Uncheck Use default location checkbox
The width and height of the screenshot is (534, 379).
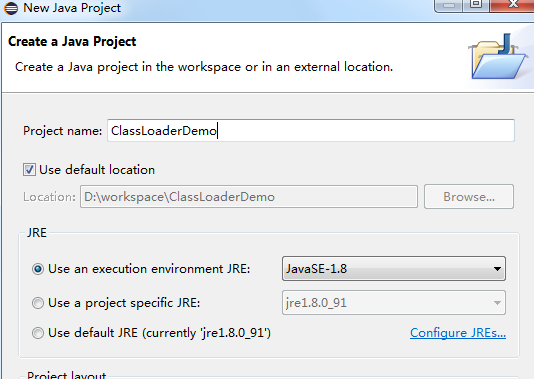pos(29,170)
